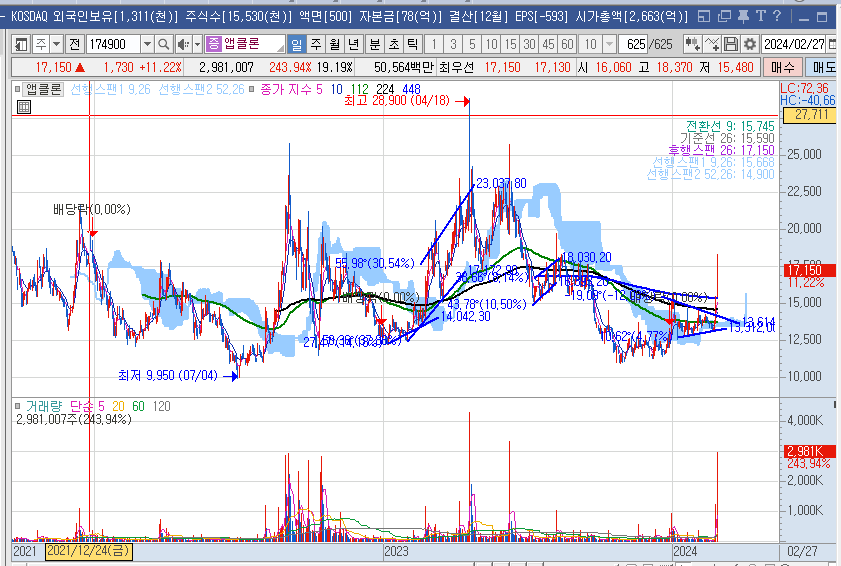Click the speaker sound icon

point(183,44)
